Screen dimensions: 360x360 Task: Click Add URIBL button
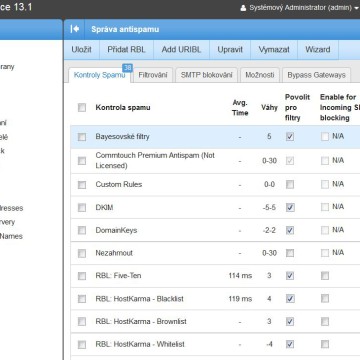[x=181, y=50]
